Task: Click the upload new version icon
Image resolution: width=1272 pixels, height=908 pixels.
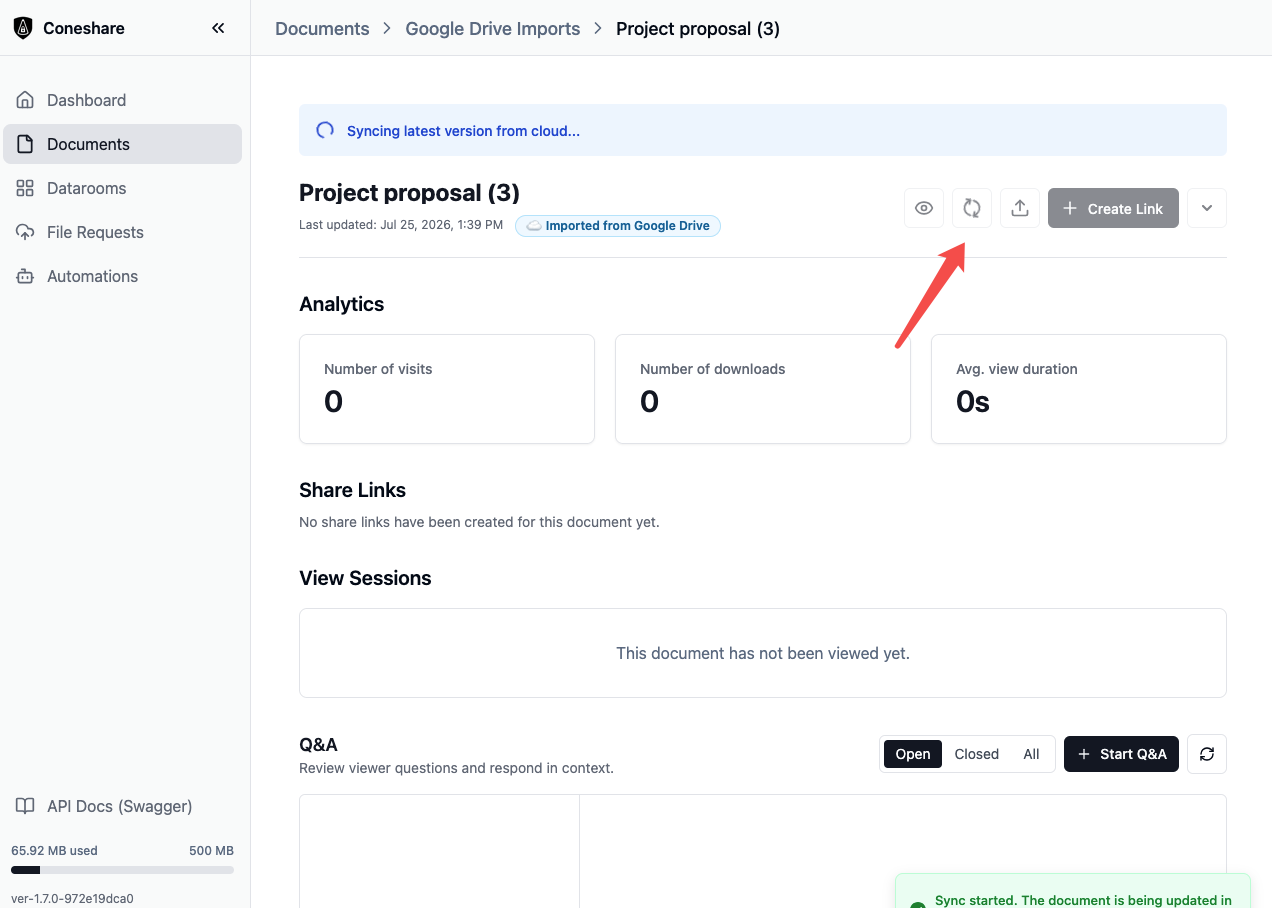Action: [1020, 208]
